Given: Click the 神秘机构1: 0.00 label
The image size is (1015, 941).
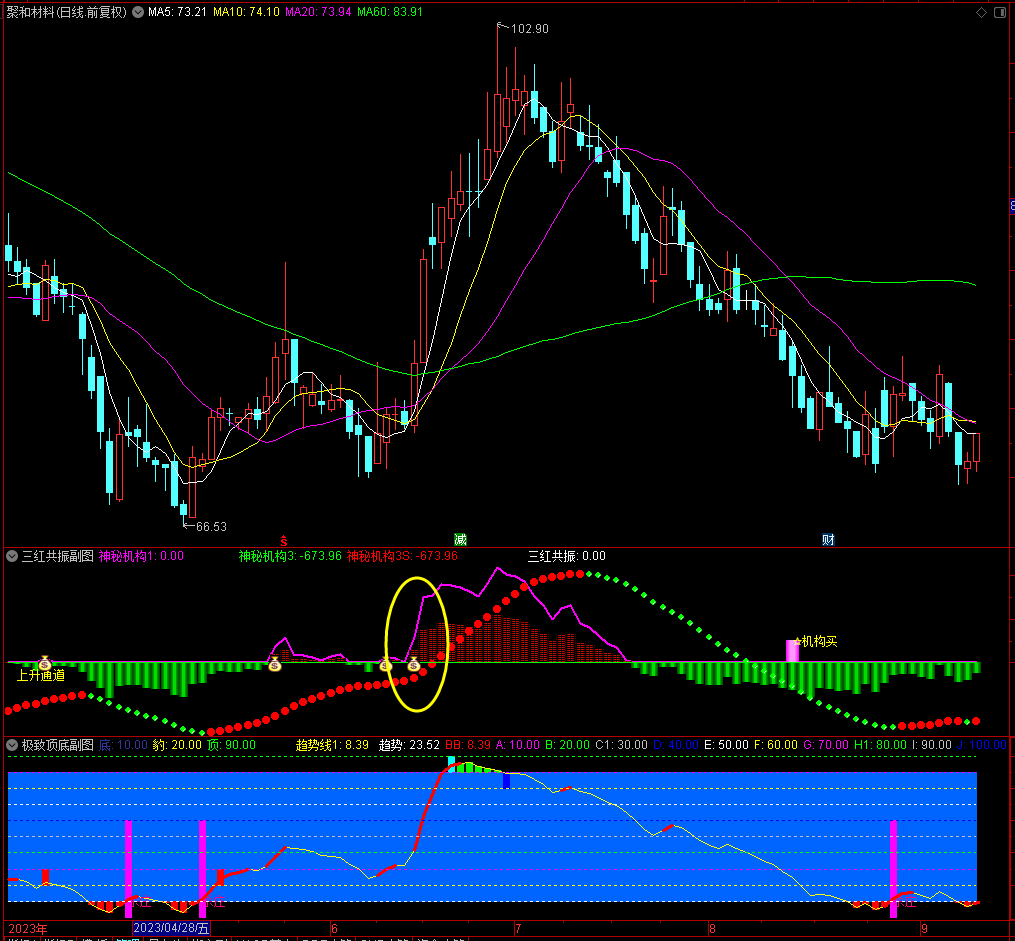Looking at the screenshot, I should coord(141,556).
